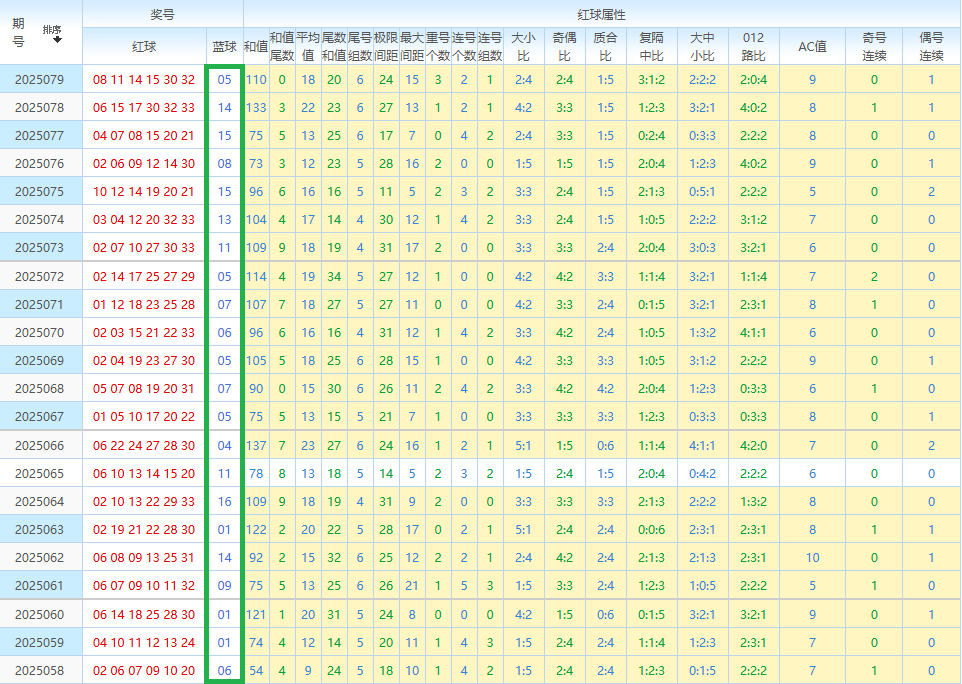962x684 pixels.
Task: Select AC值 10 in period 2025062
Action: (812, 558)
